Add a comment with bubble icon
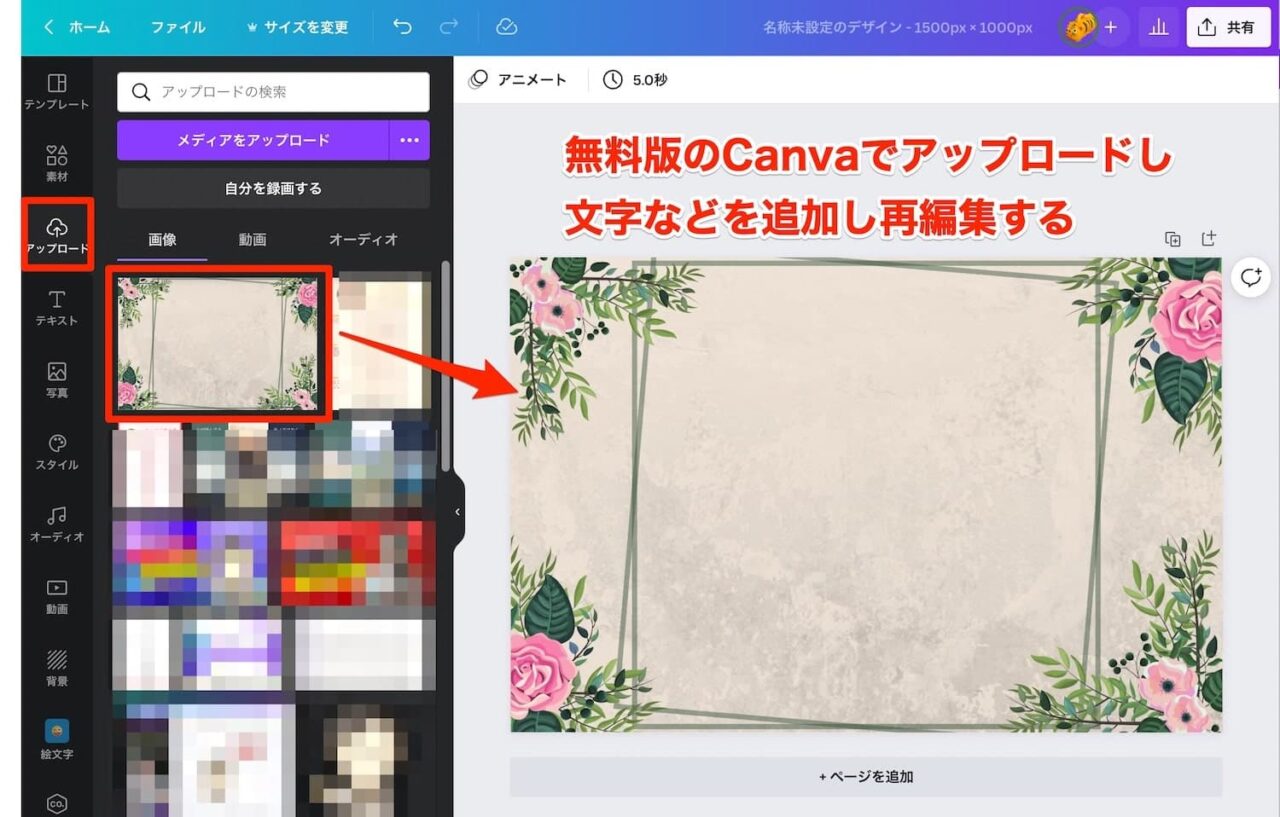This screenshot has width=1280, height=817. point(1251,277)
